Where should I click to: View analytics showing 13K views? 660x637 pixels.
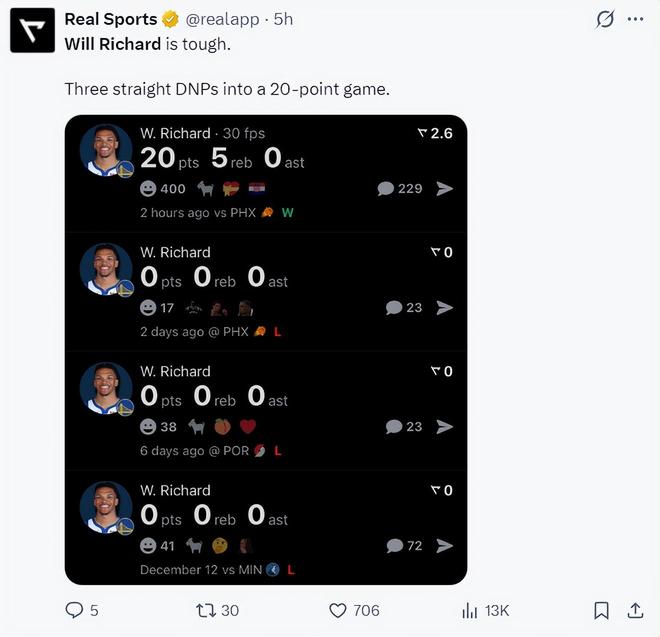pyautogui.click(x=470, y=610)
